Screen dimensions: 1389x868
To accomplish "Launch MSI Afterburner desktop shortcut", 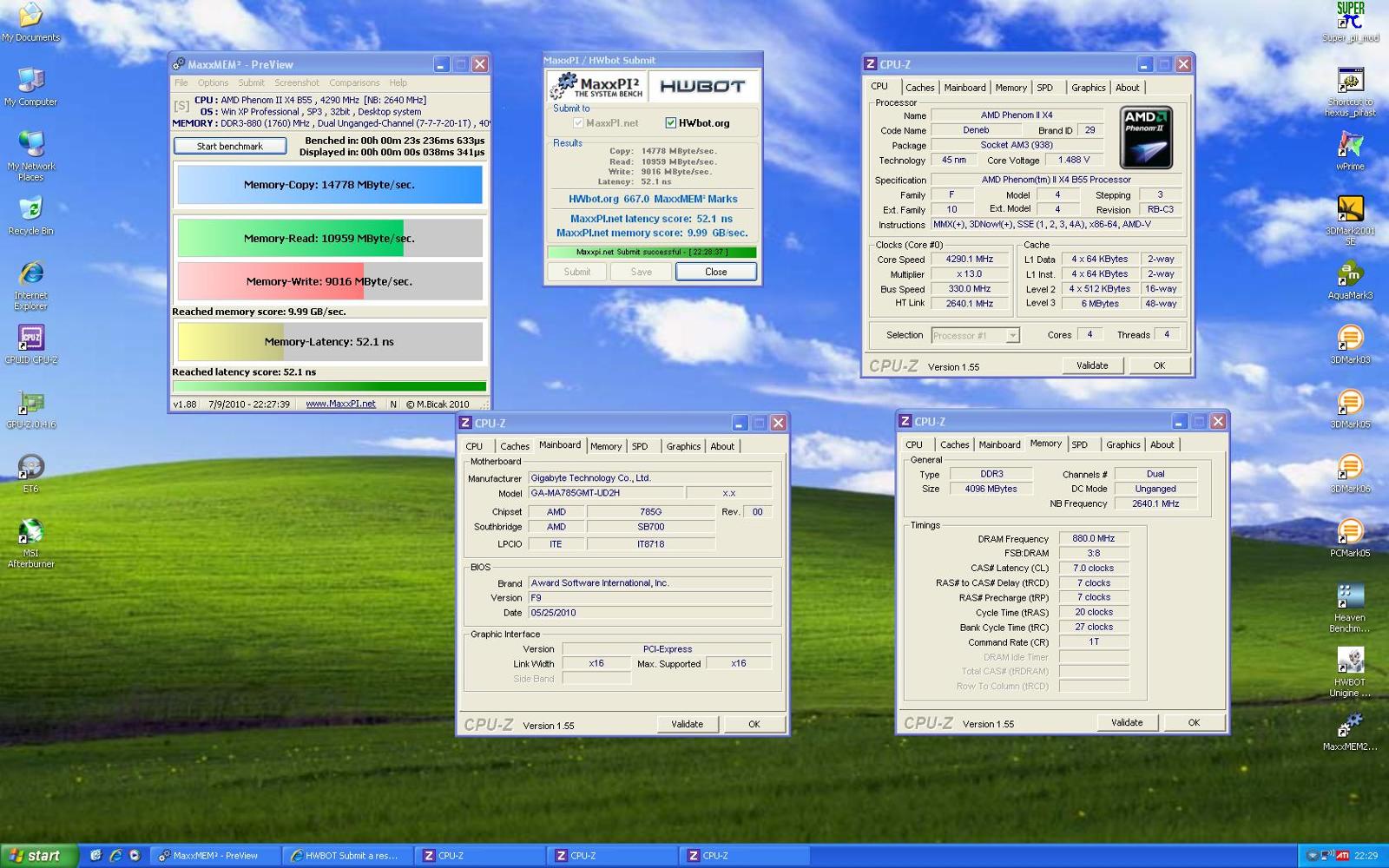I will point(30,542).
